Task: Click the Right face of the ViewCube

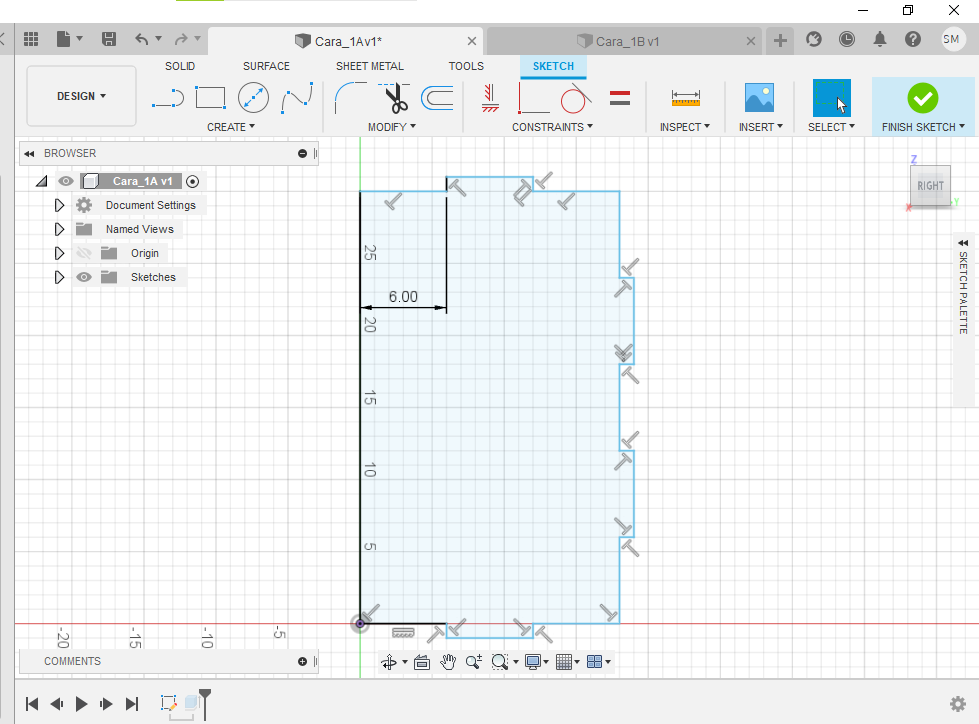Action: [x=930, y=186]
